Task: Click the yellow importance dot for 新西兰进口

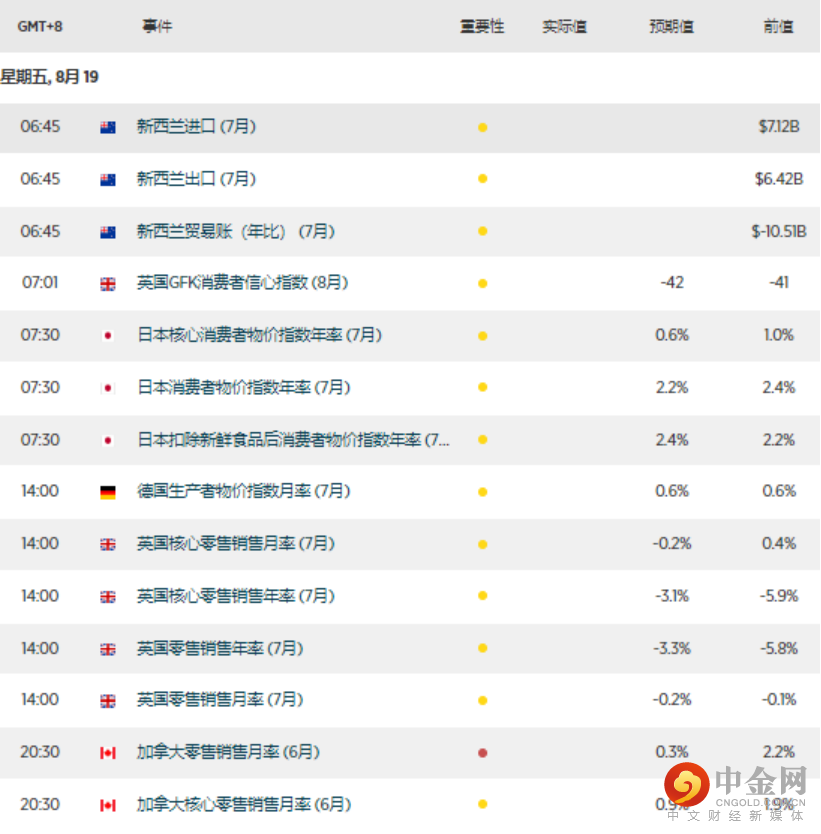Action: tap(483, 128)
